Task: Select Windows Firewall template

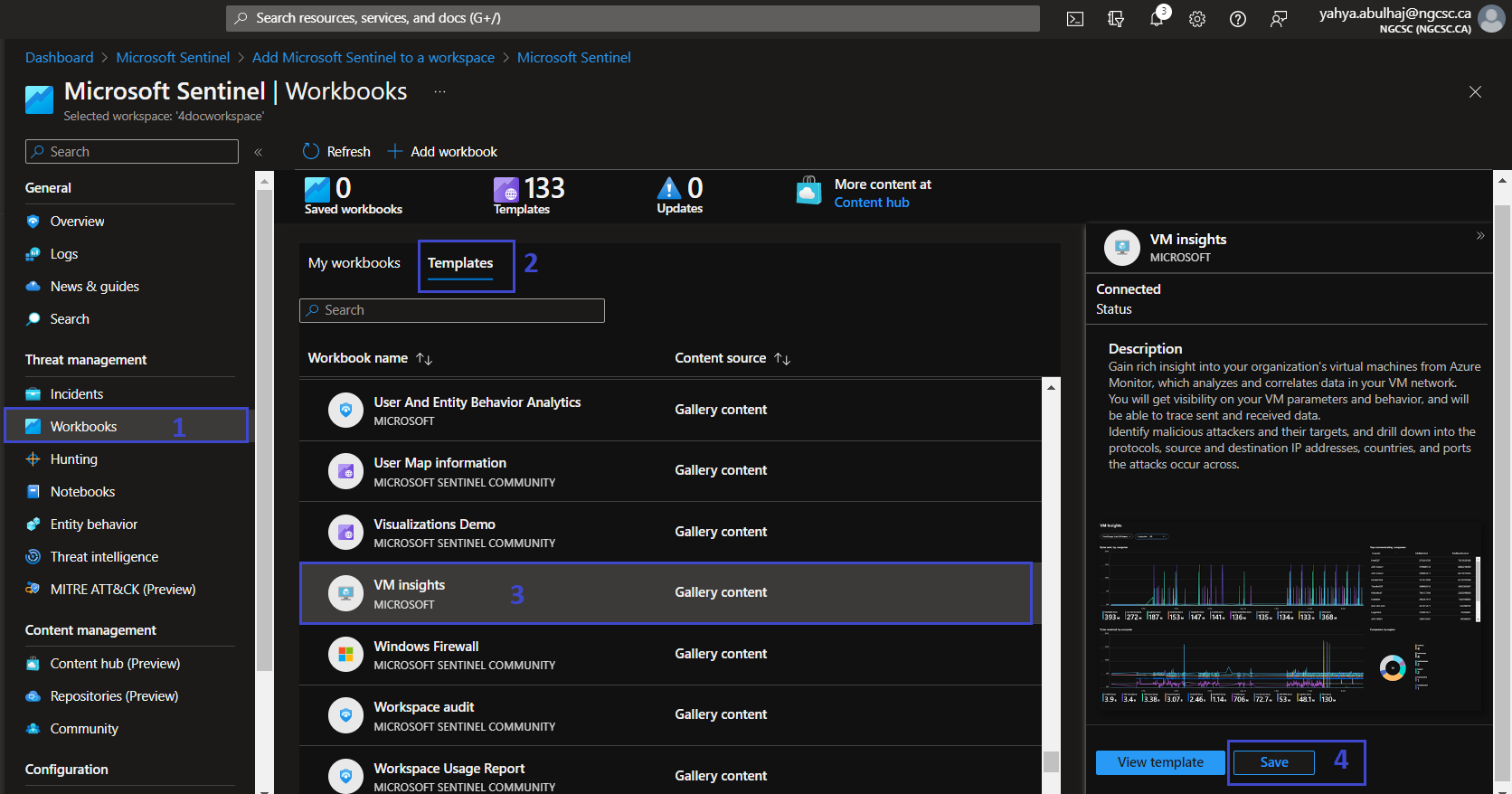Action: point(670,655)
